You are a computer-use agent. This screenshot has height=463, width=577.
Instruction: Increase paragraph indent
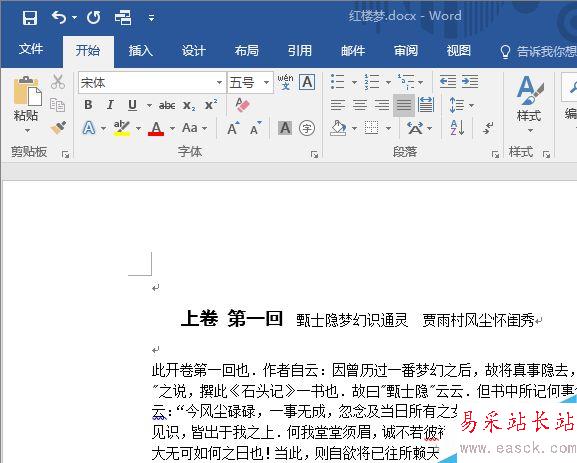click(470, 82)
